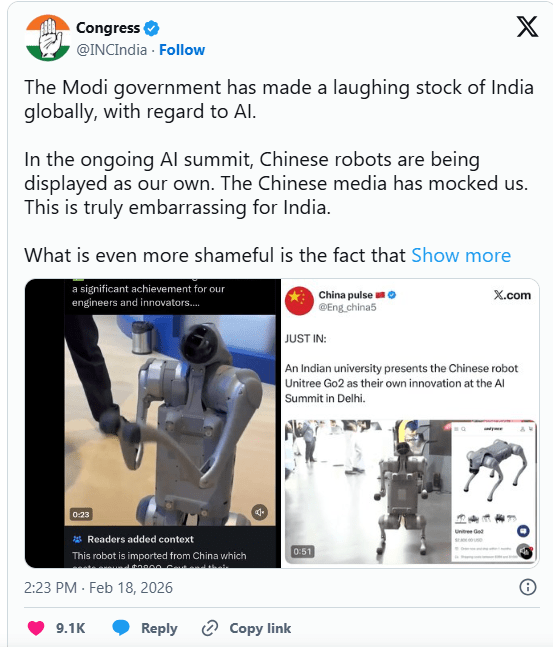Click the chain link copy icon
The width and height of the screenshot is (553, 647).
pyautogui.click(x=210, y=628)
